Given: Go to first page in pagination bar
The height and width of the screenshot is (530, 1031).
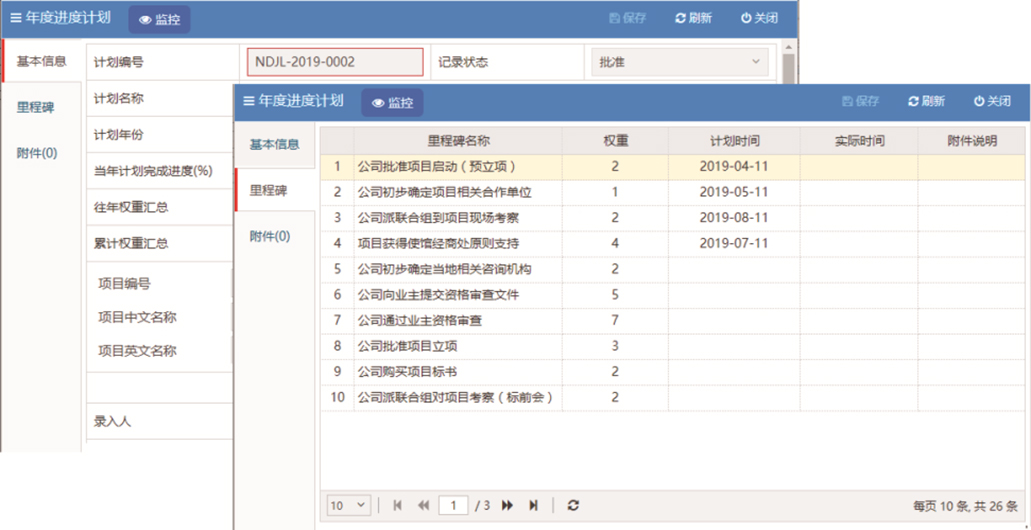Looking at the screenshot, I should [398, 506].
